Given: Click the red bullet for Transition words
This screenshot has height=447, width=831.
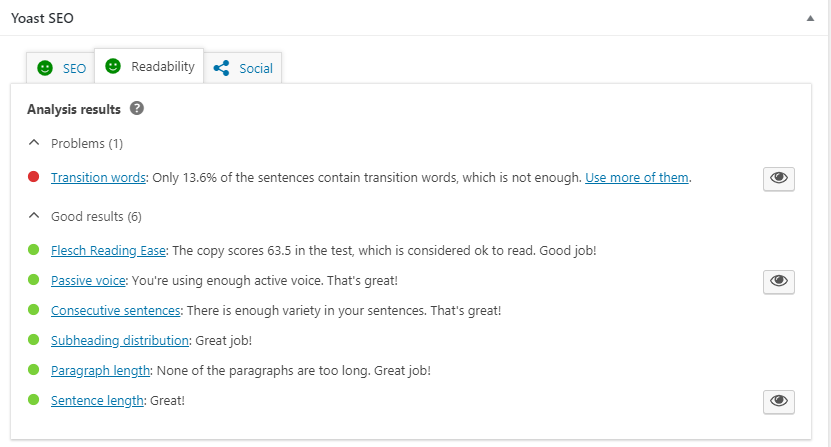Looking at the screenshot, I should pyautogui.click(x=33, y=177).
